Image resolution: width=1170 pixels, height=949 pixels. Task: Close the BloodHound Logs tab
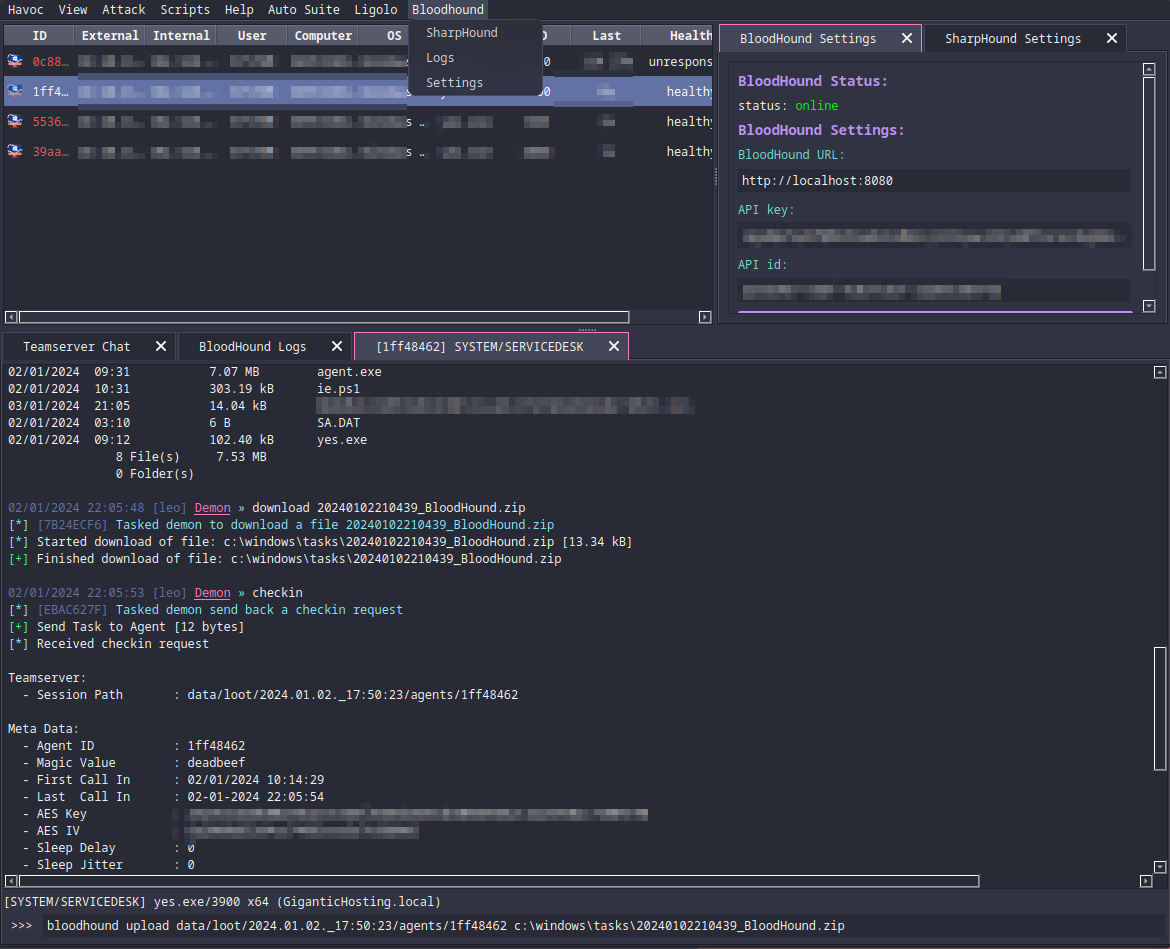click(337, 346)
